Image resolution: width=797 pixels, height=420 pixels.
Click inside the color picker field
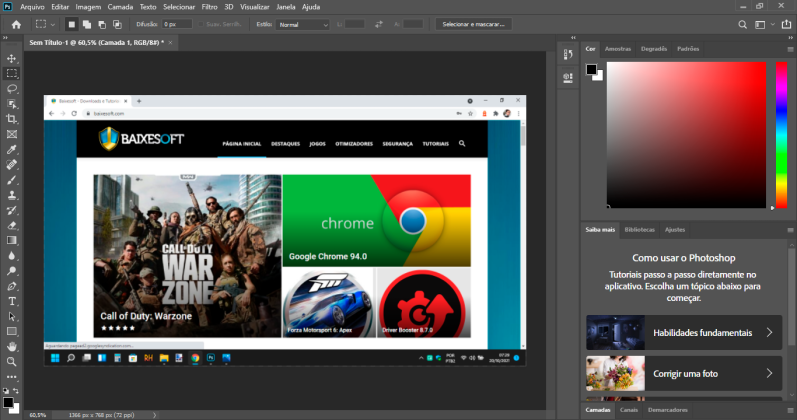[686, 135]
